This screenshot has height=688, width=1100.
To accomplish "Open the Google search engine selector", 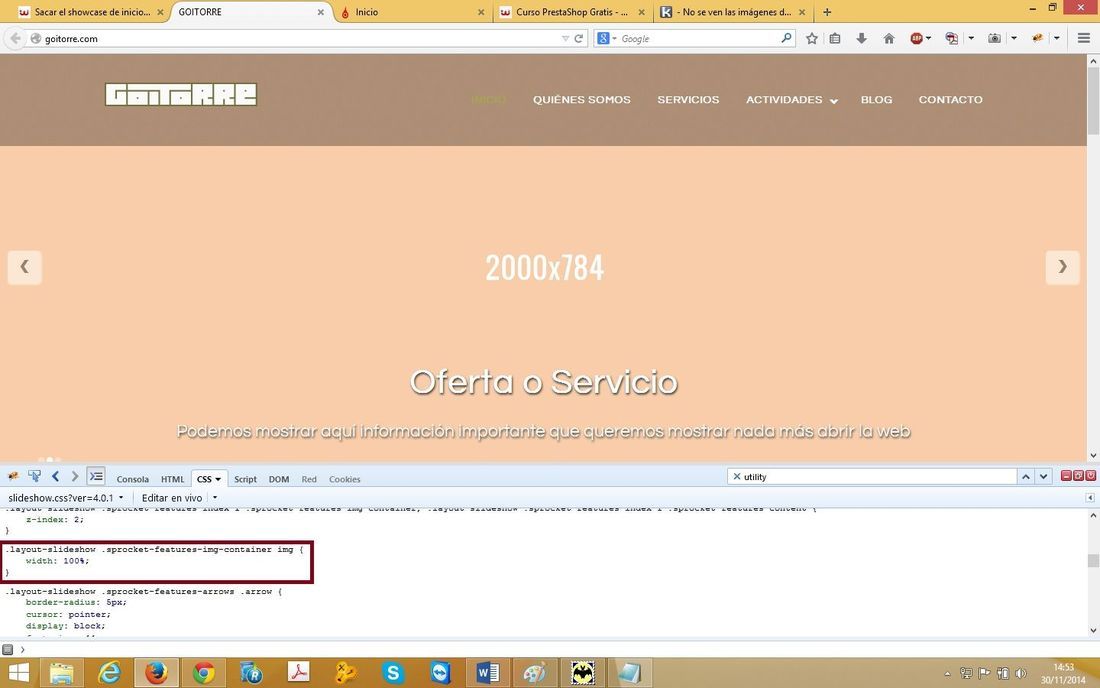I will click(606, 39).
